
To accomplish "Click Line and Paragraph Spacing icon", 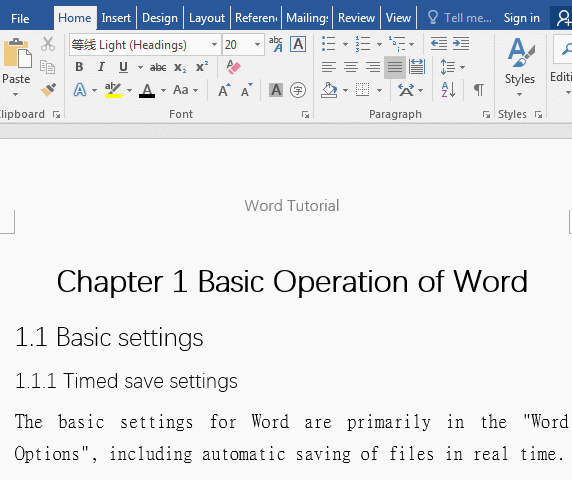I will click(x=448, y=67).
